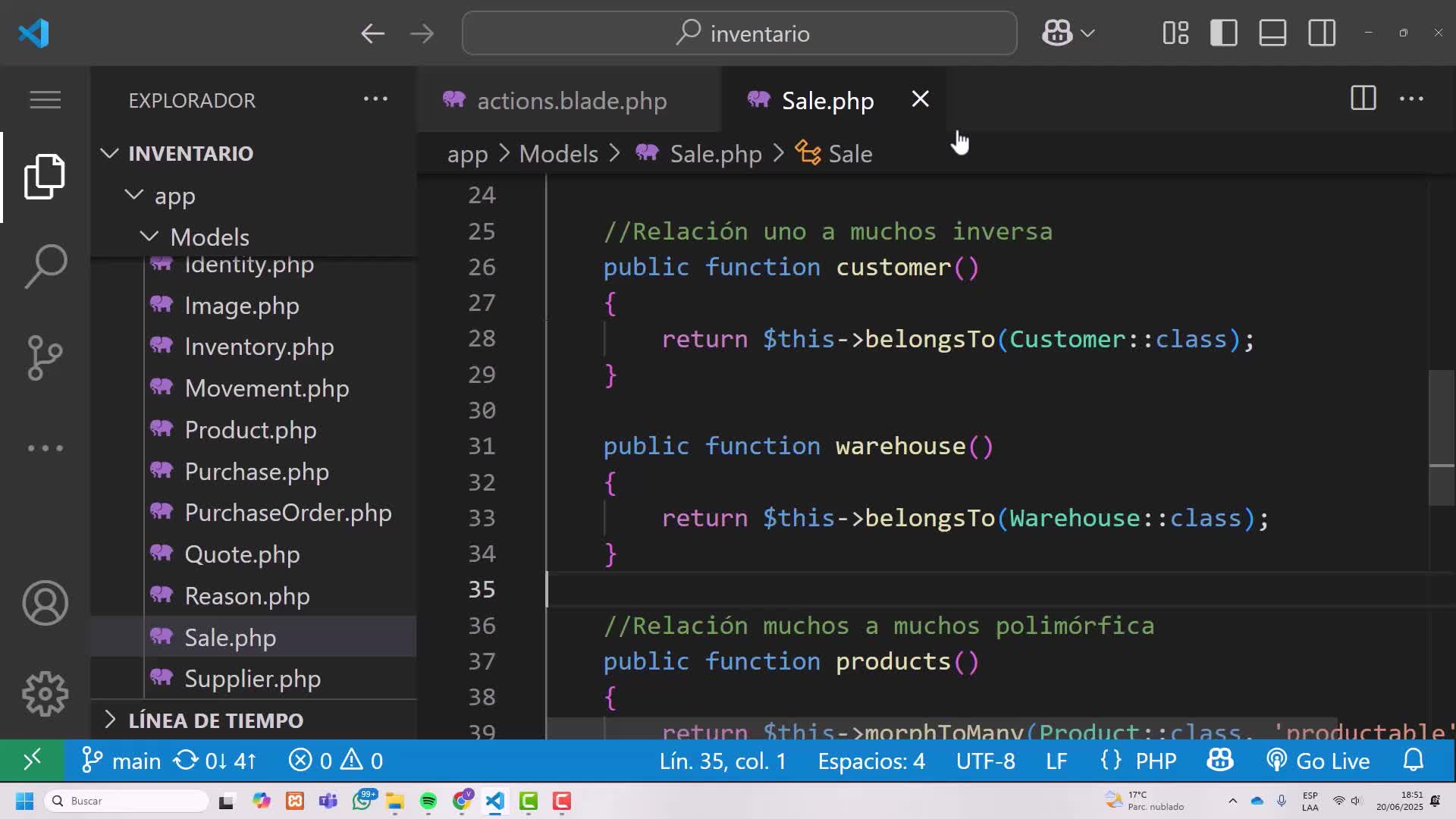Click the main branch indicator

pyautogui.click(x=121, y=761)
